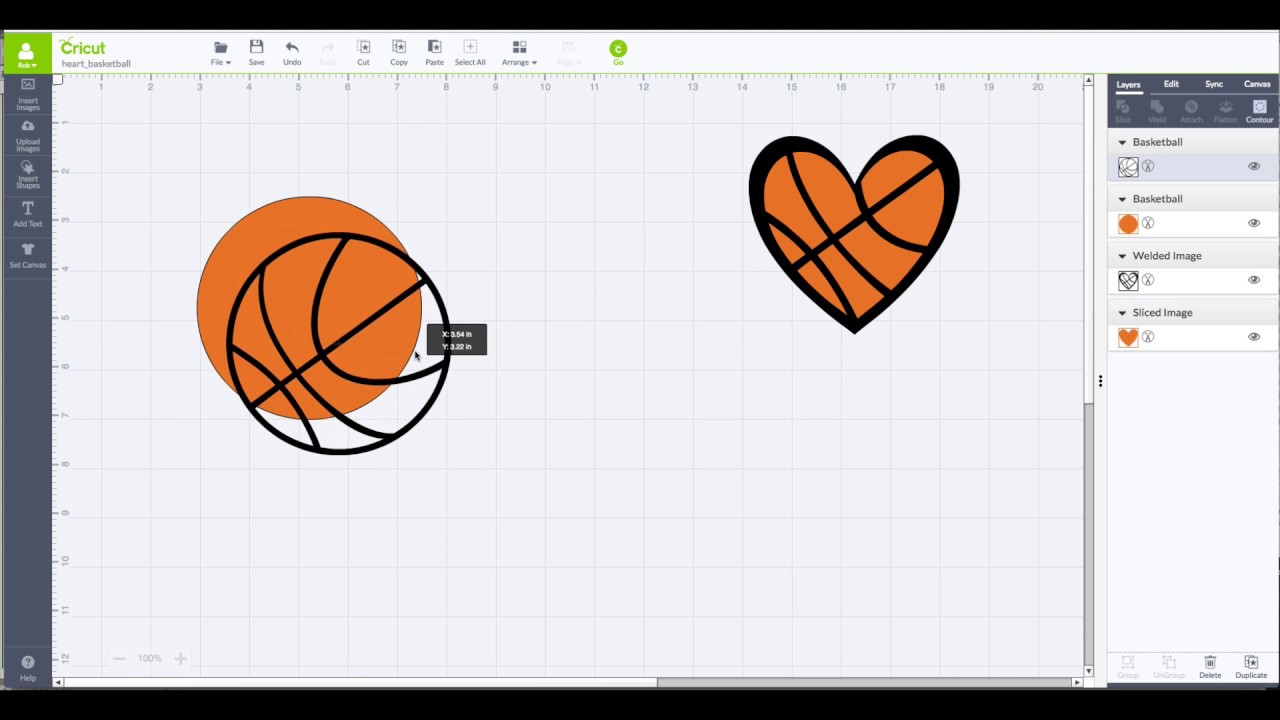Viewport: 1280px width, 720px height.
Task: Select the Welded Image heart thumbnail
Action: [x=1128, y=281]
